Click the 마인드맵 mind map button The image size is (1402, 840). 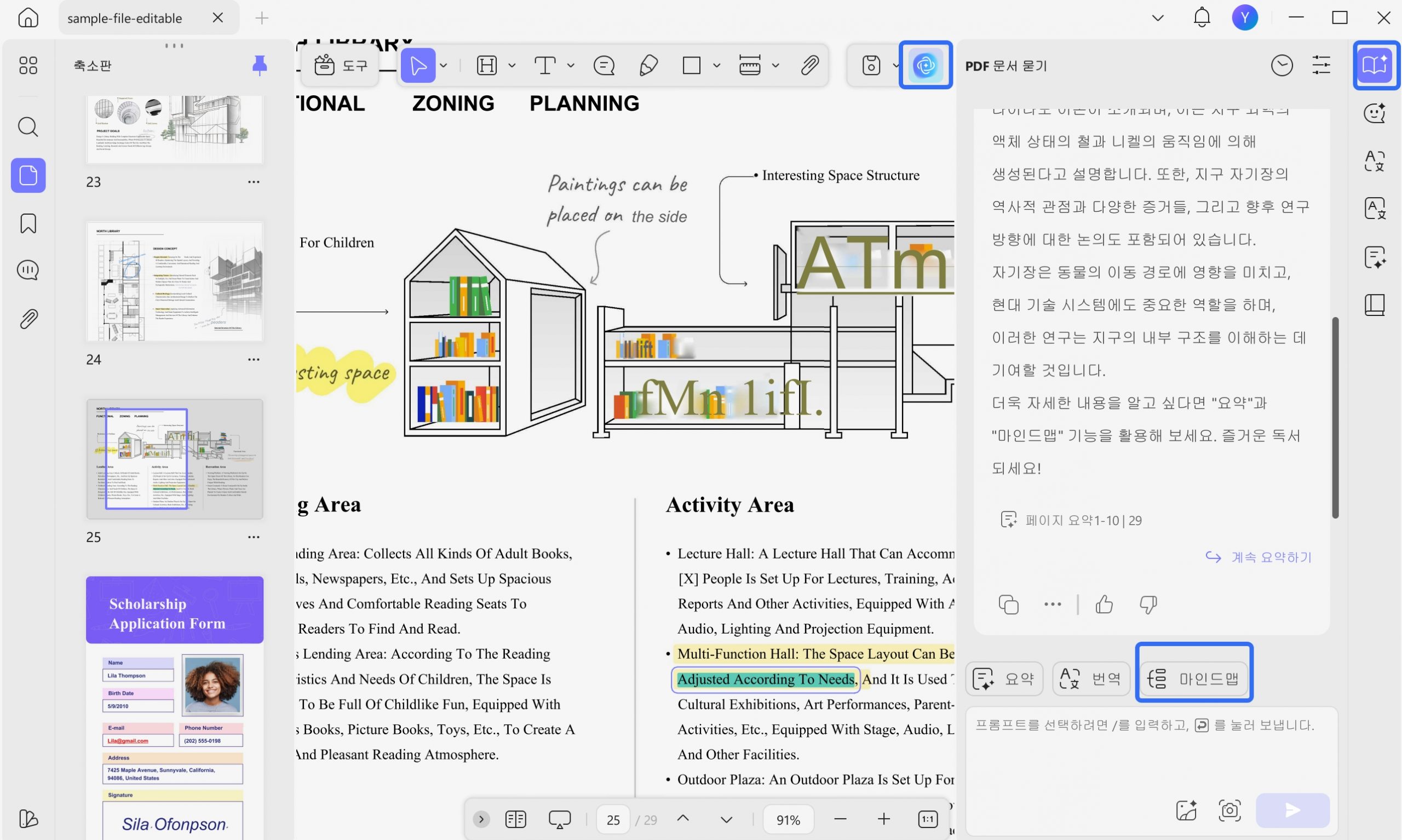1194,678
